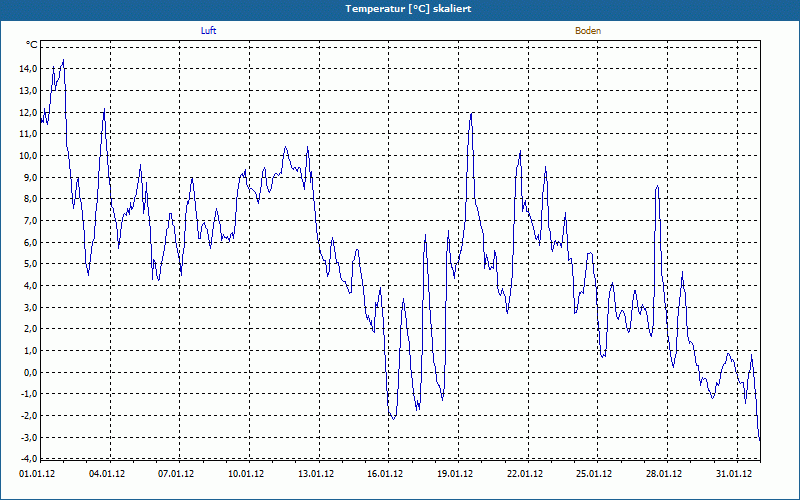
Task: Click the 0,0 y-axis value
Action: (x=30, y=372)
